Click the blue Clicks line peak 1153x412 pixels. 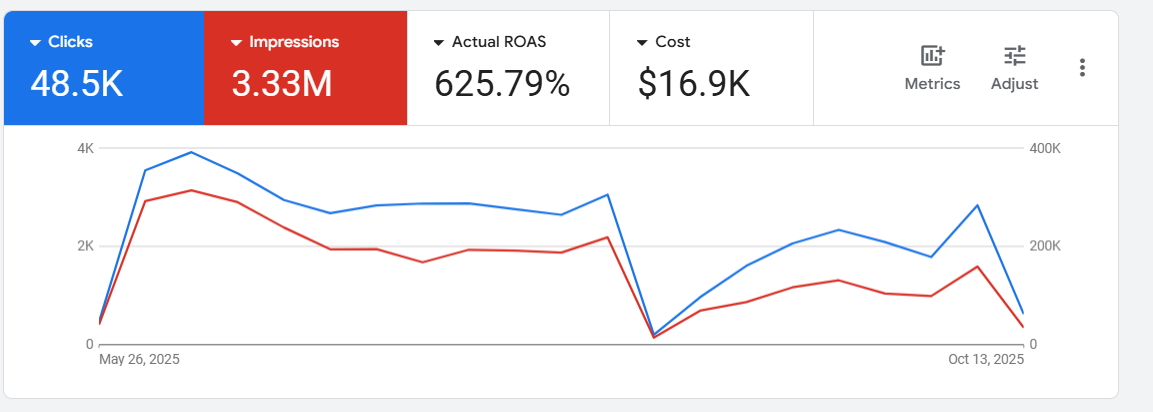(x=191, y=152)
